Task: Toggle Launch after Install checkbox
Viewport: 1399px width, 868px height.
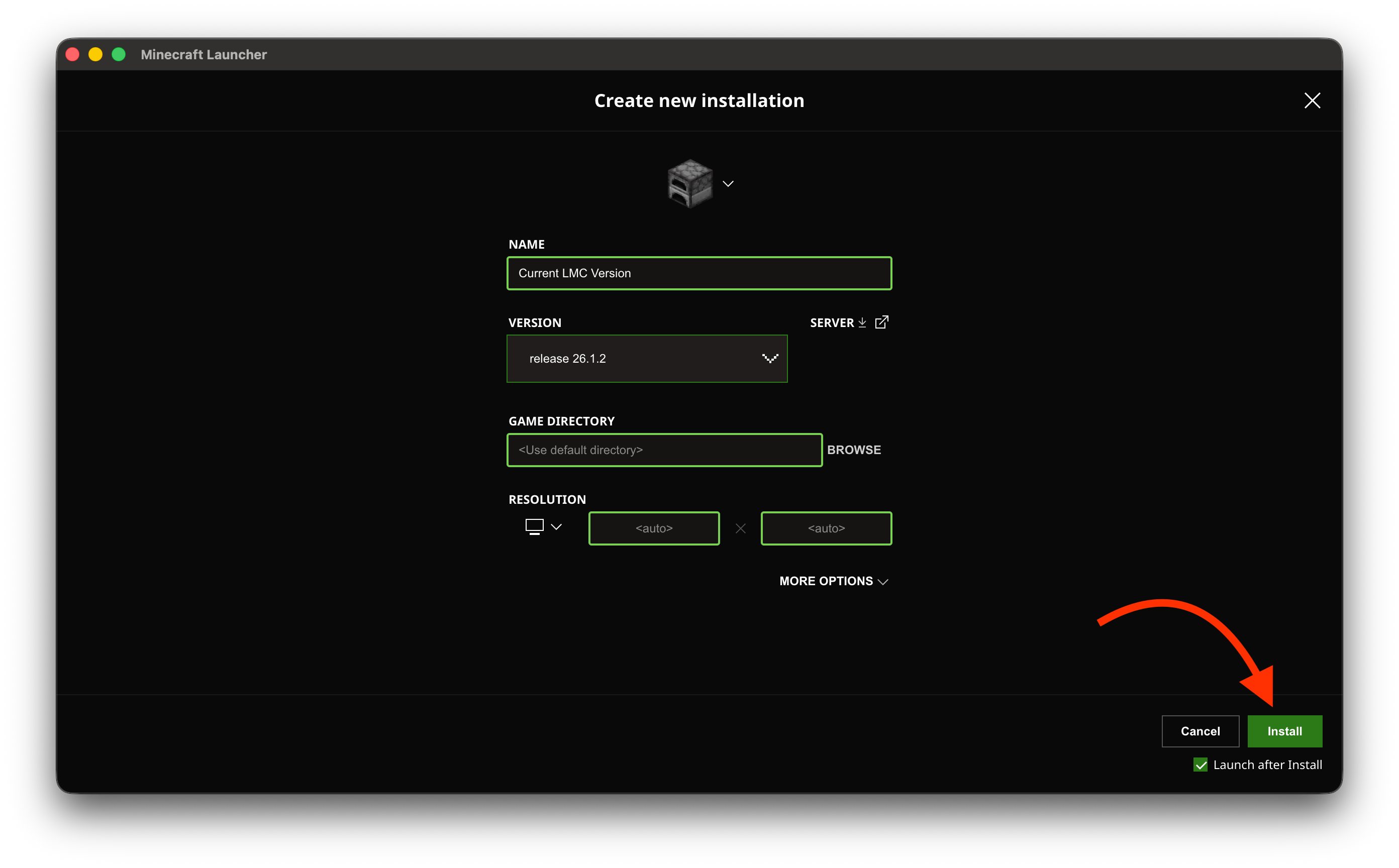Action: click(x=1201, y=765)
